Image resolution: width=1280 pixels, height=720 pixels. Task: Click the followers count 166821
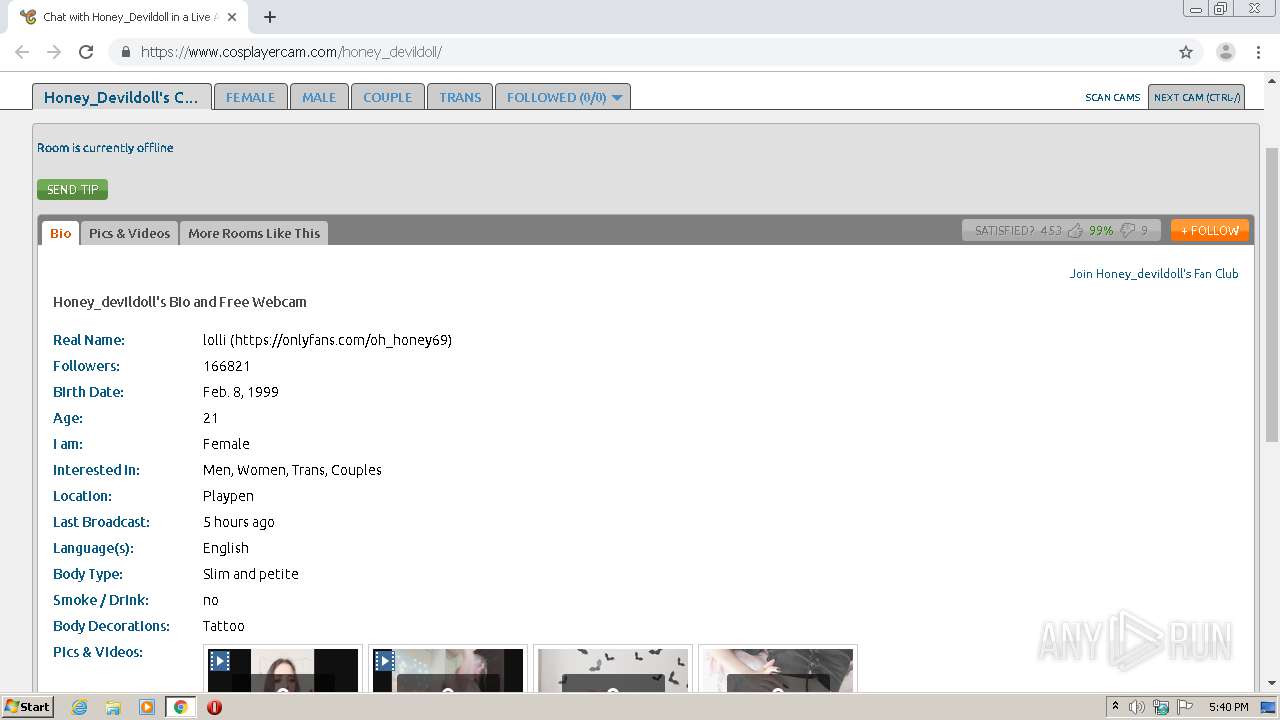(226, 366)
